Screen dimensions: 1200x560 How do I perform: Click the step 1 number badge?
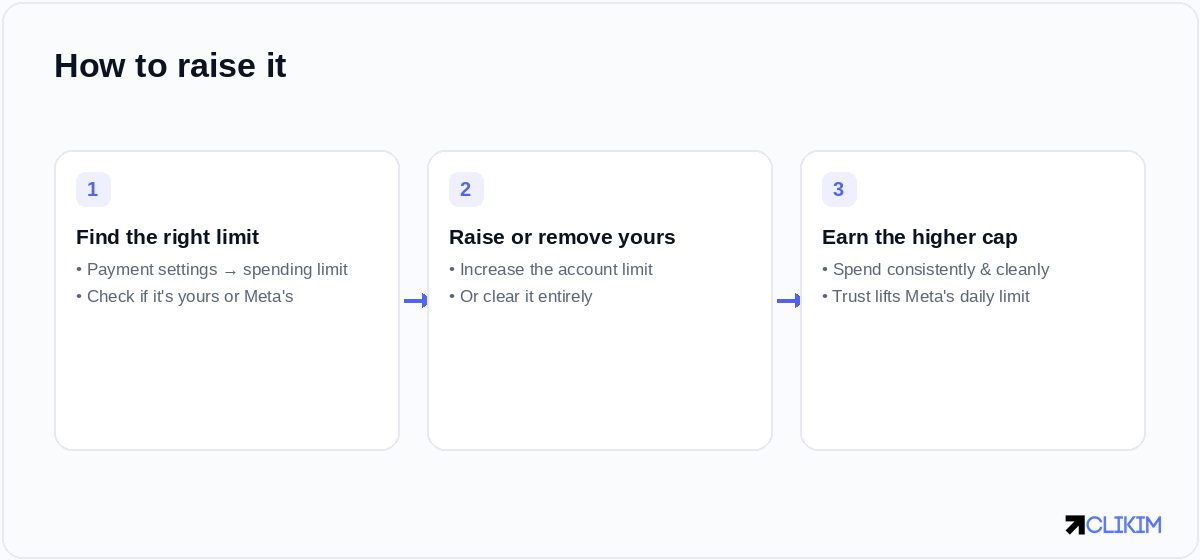click(x=93, y=189)
